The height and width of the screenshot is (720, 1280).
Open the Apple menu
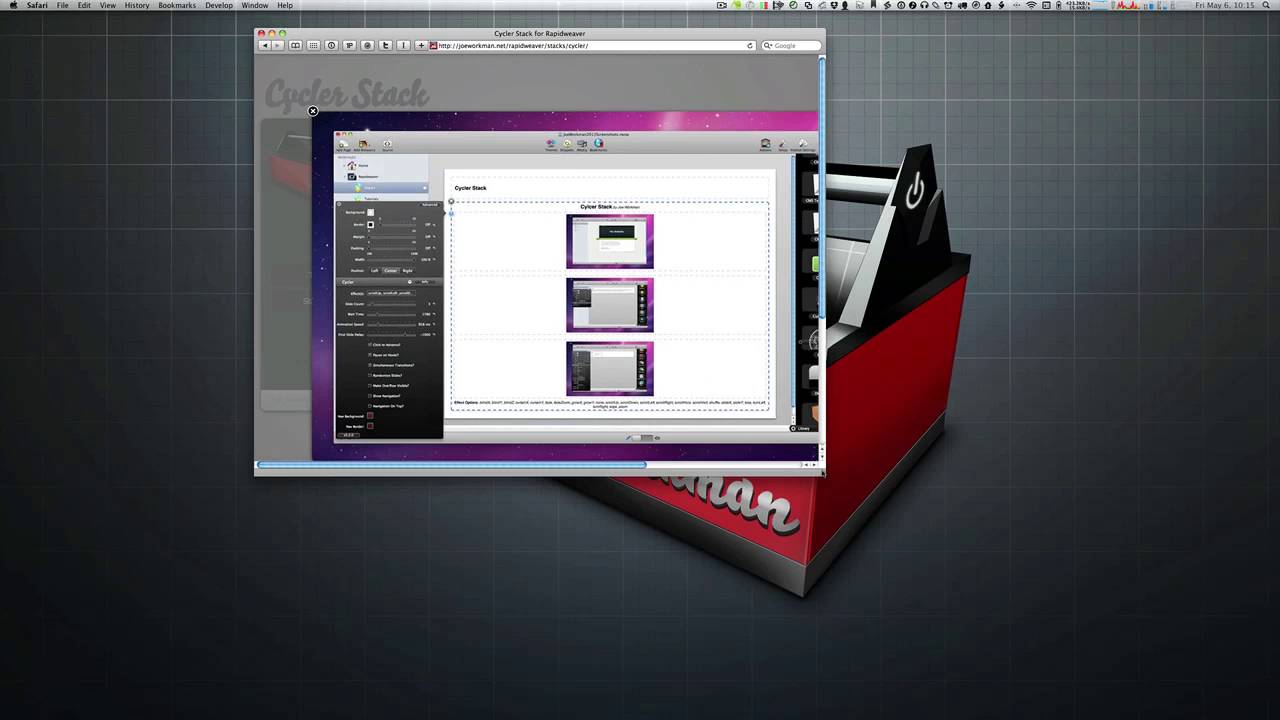14,6
